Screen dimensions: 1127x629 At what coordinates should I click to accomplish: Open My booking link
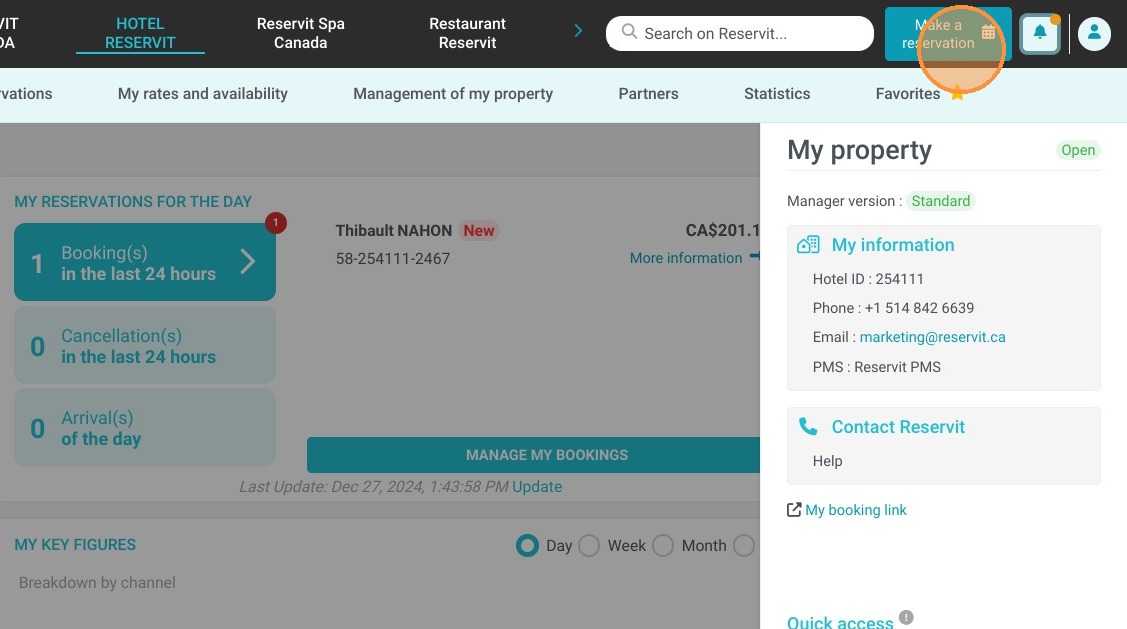pos(855,510)
